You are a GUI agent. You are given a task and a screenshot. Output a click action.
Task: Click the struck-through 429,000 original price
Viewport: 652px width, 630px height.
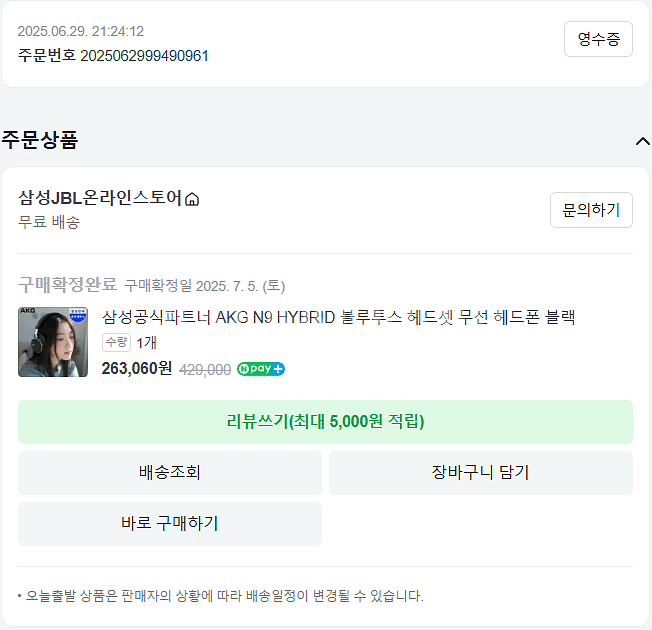point(205,369)
